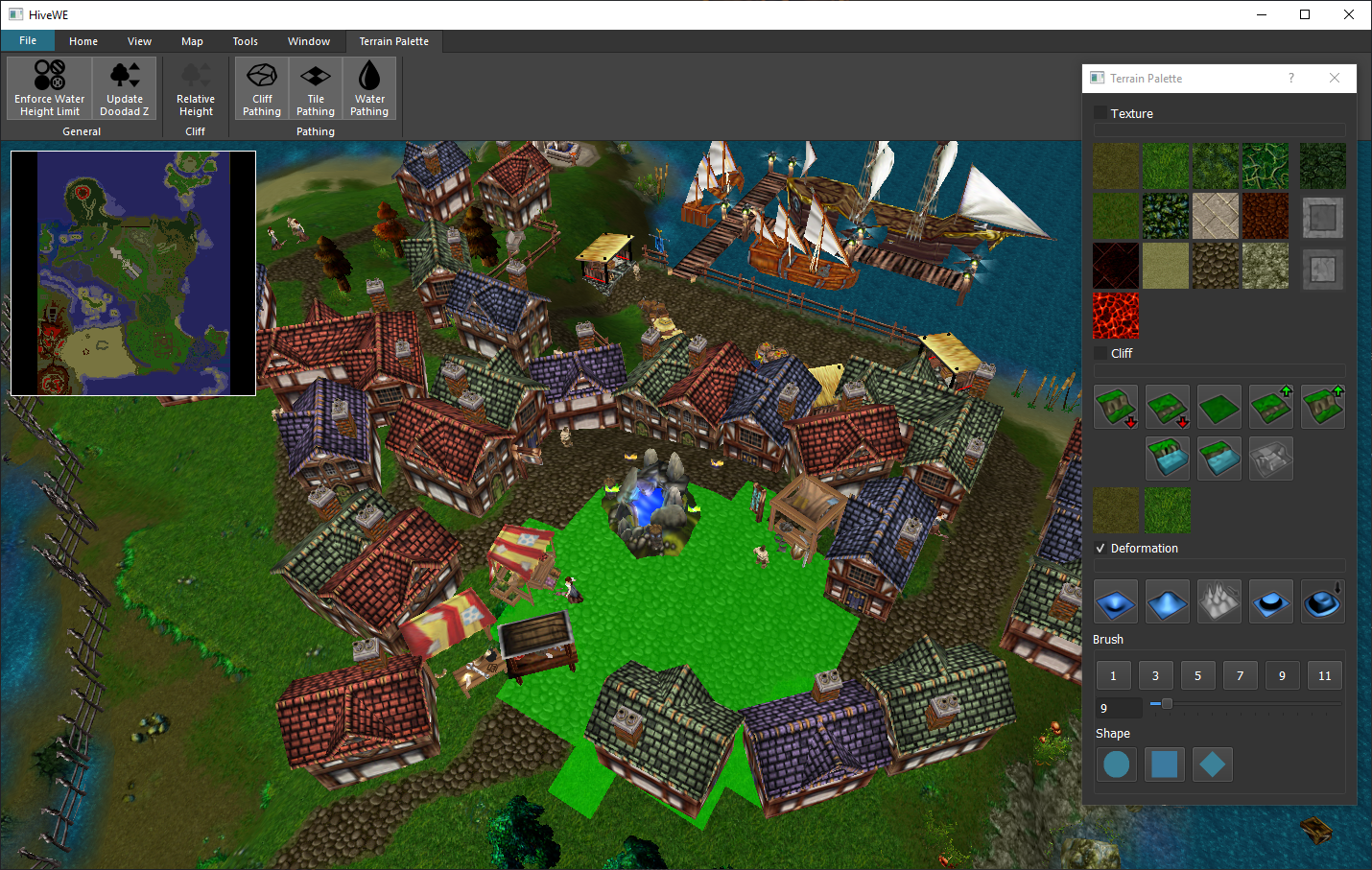The width and height of the screenshot is (1372, 870).
Task: Enable the Texture checkbox
Action: [x=1100, y=113]
